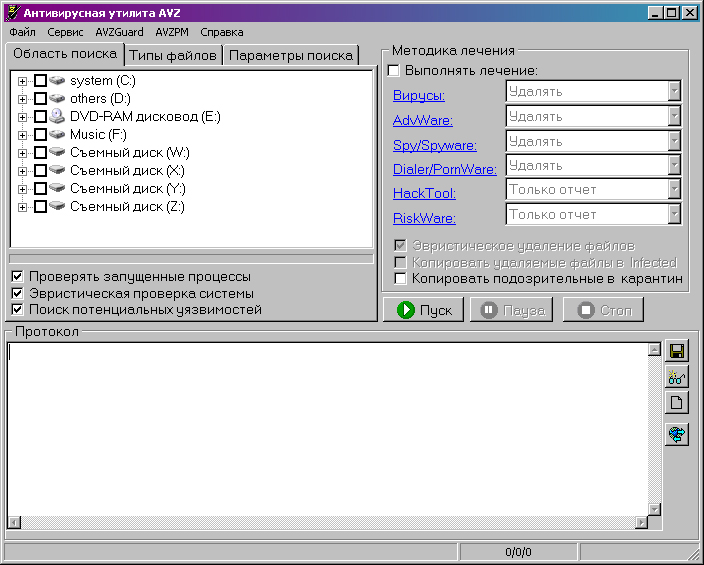Open the Справка menu
The width and height of the screenshot is (704, 565).
[222, 32]
